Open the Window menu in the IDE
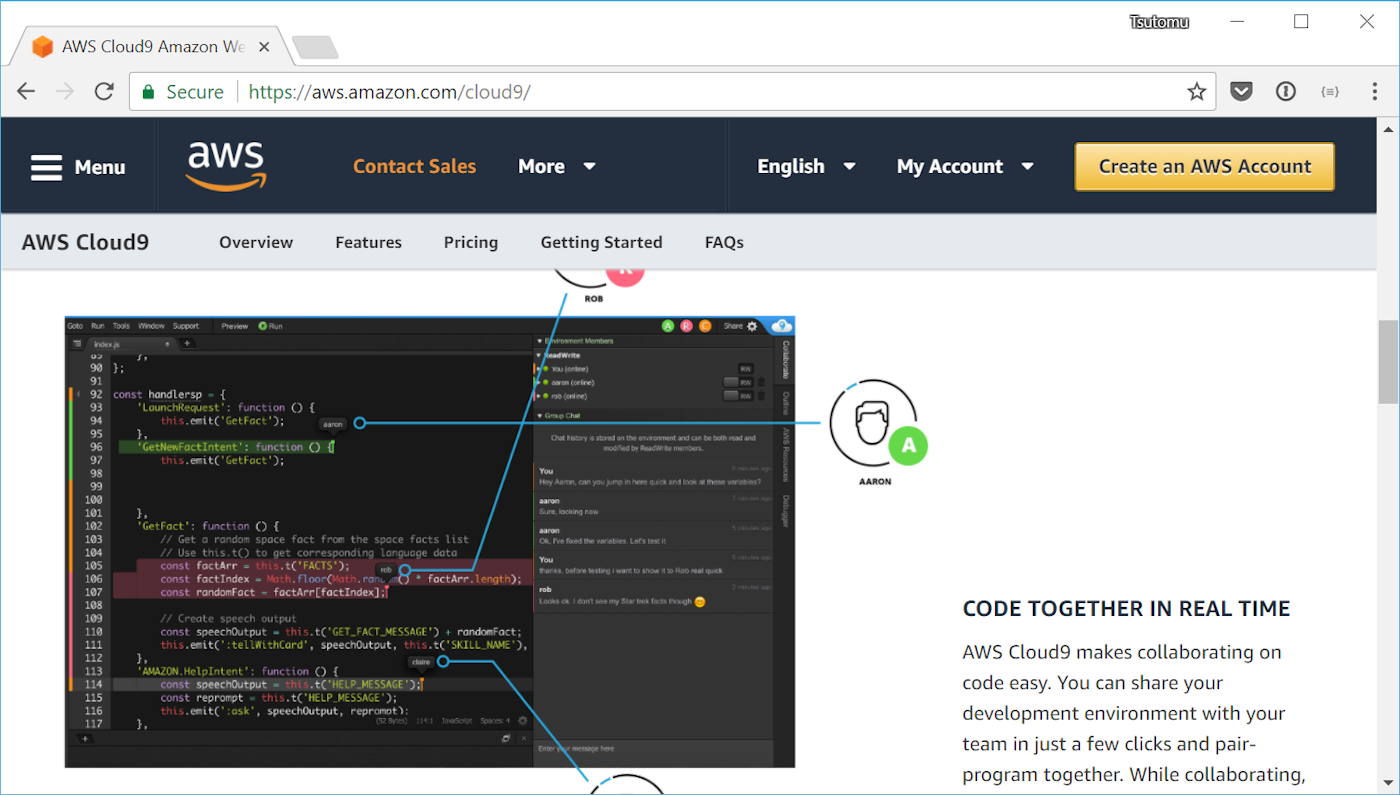 click(x=151, y=326)
